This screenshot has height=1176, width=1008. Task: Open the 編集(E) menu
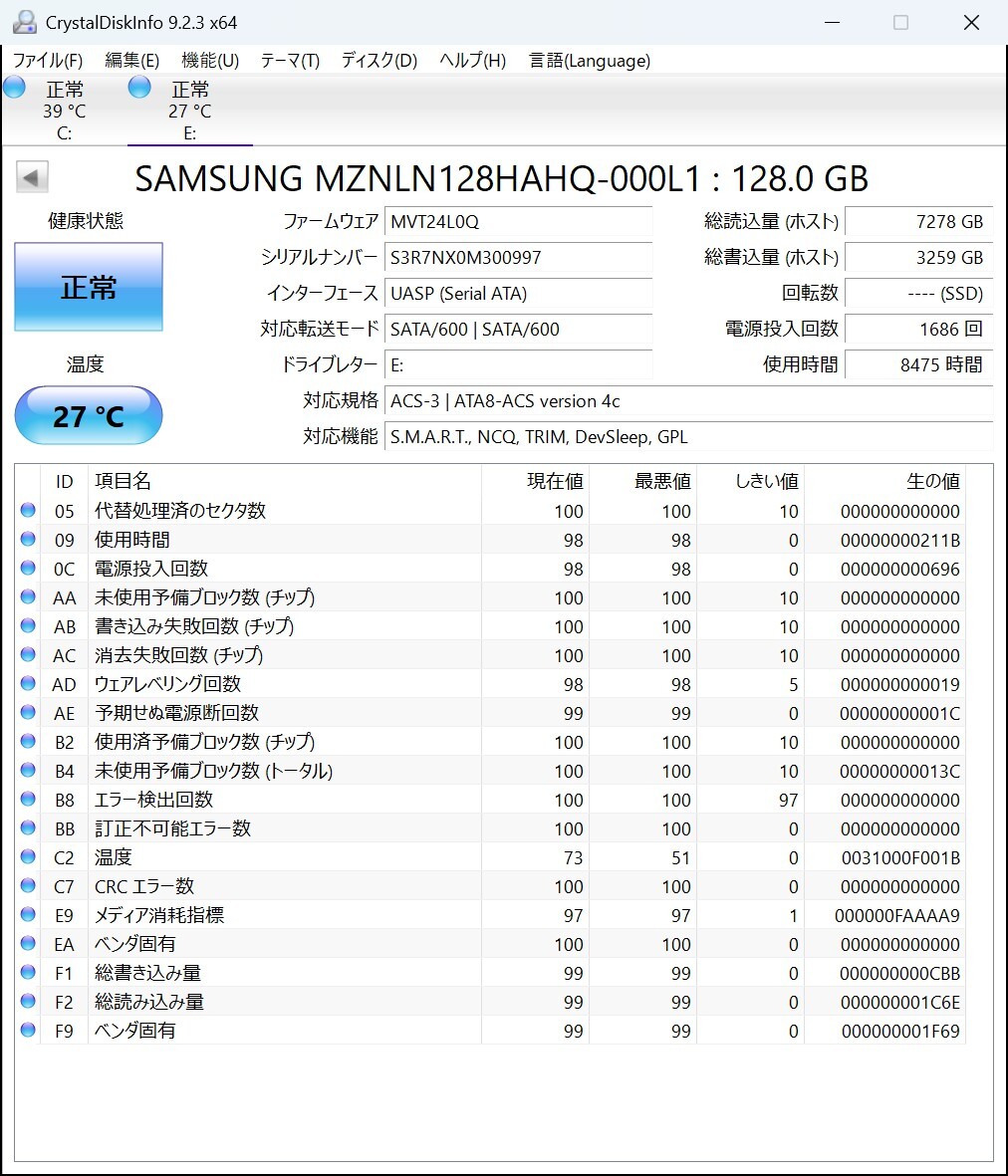click(x=131, y=61)
